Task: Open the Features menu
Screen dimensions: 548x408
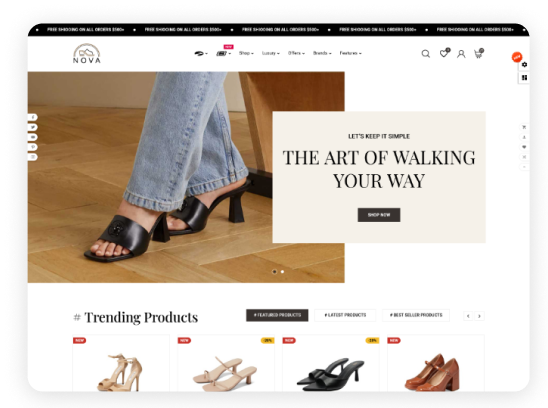Action: (x=350, y=53)
